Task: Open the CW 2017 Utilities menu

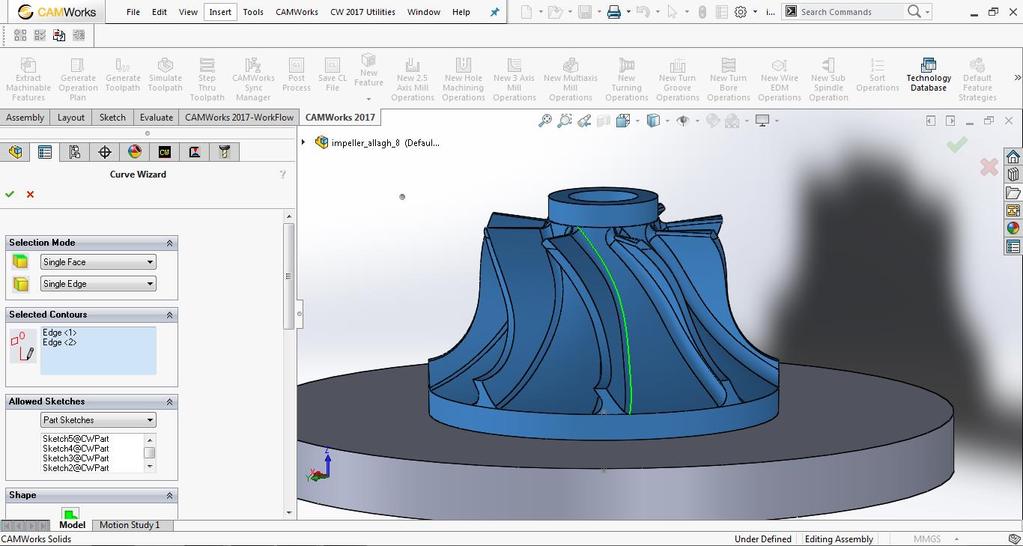Action: (363, 12)
